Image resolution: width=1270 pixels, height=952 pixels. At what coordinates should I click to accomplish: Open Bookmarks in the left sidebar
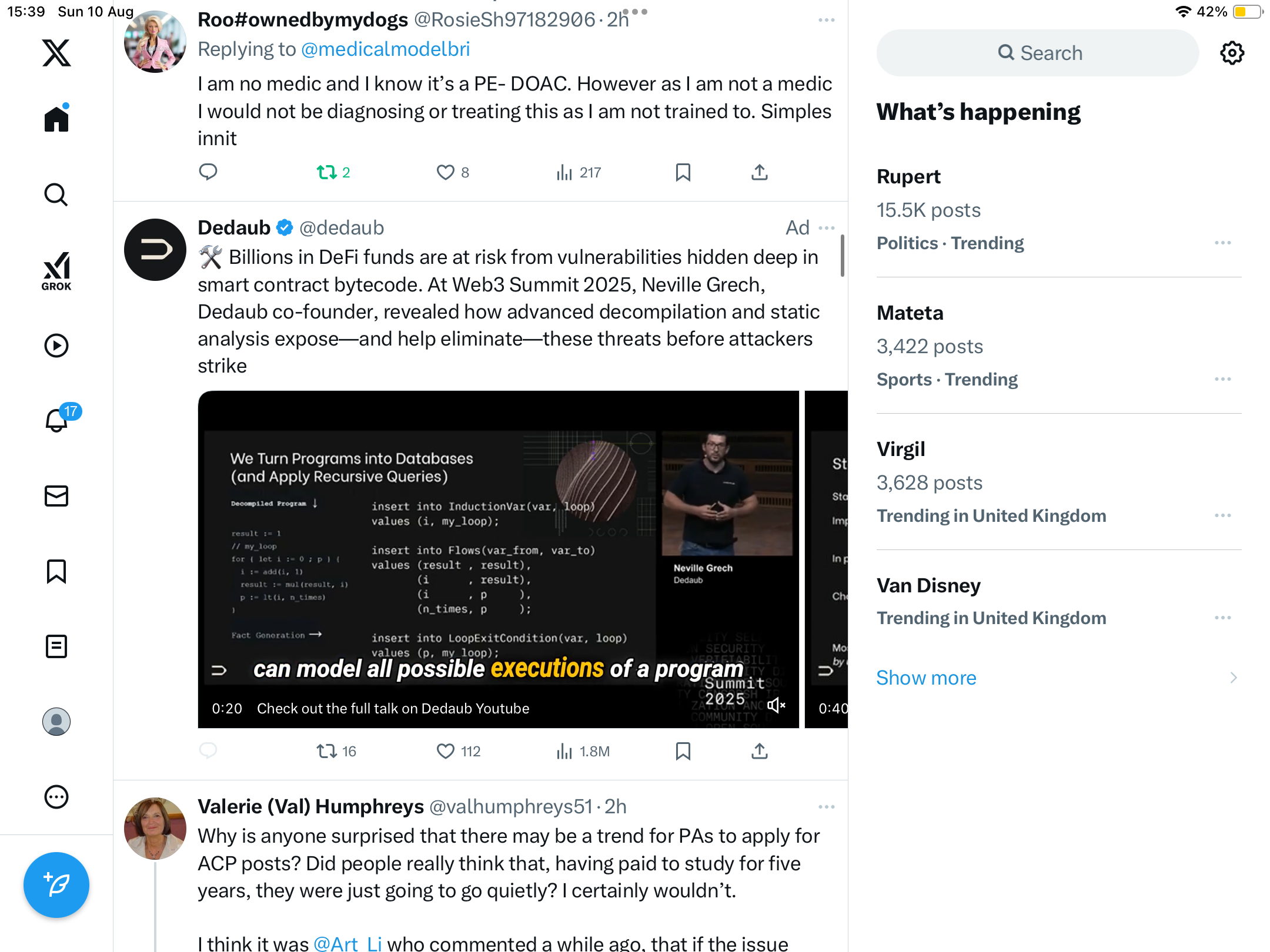[x=56, y=571]
